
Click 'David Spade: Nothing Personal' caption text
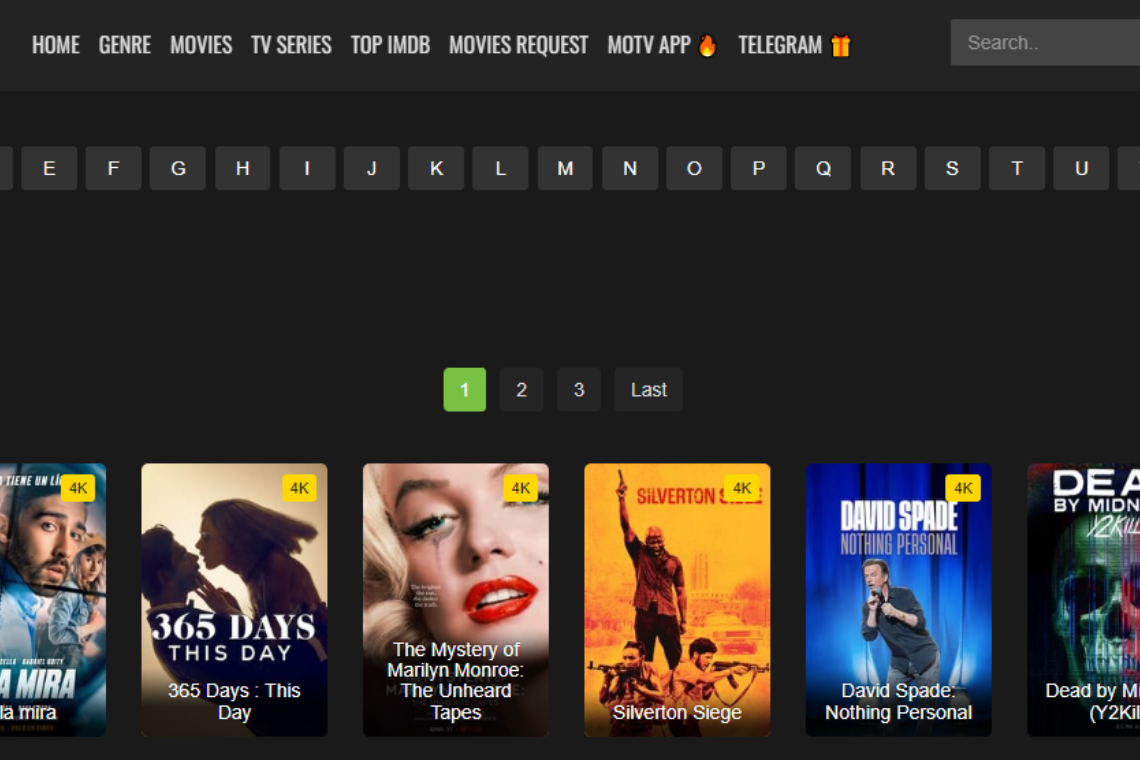click(899, 701)
